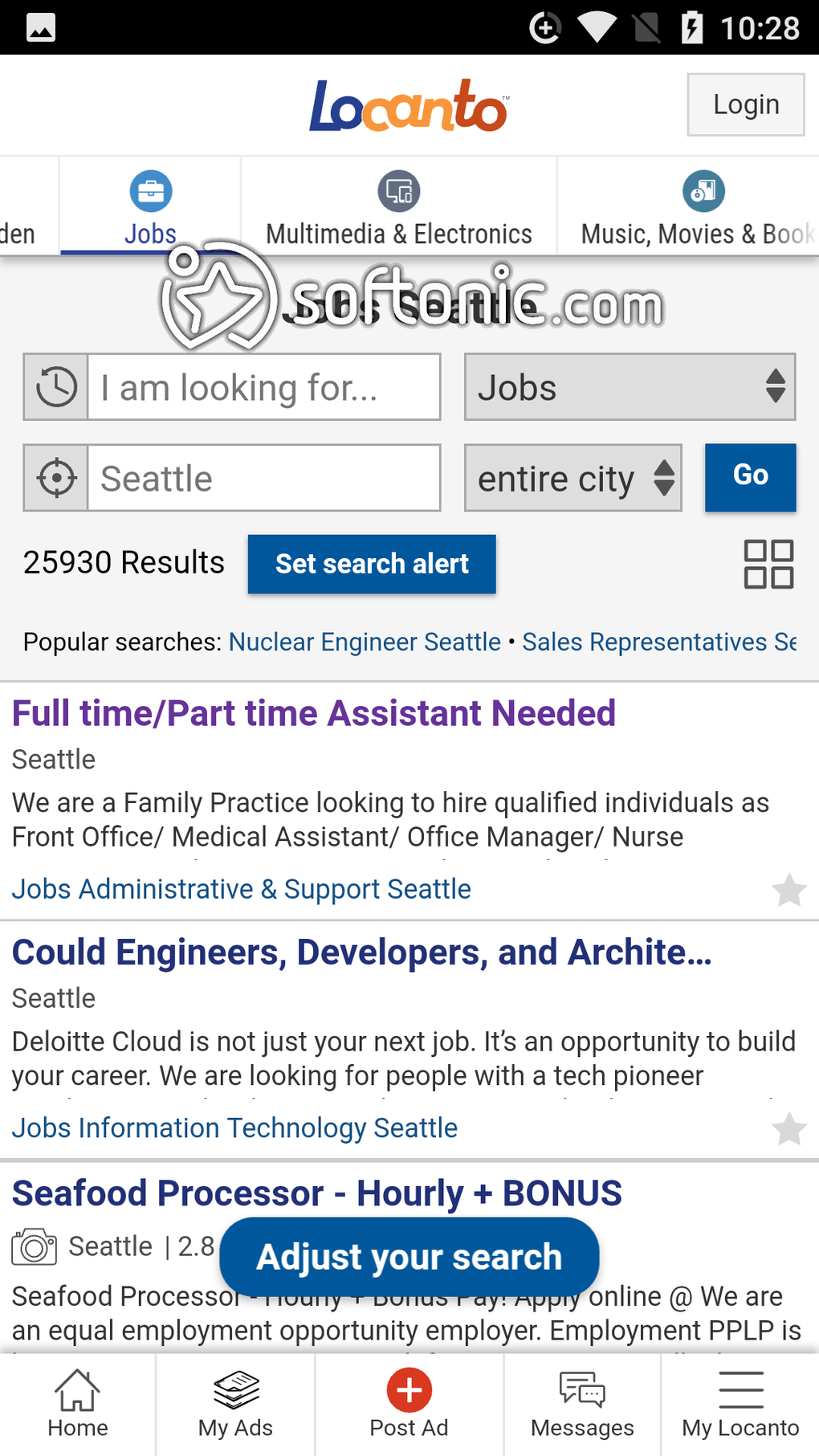Focus the 'I am looking for' field

click(x=263, y=387)
